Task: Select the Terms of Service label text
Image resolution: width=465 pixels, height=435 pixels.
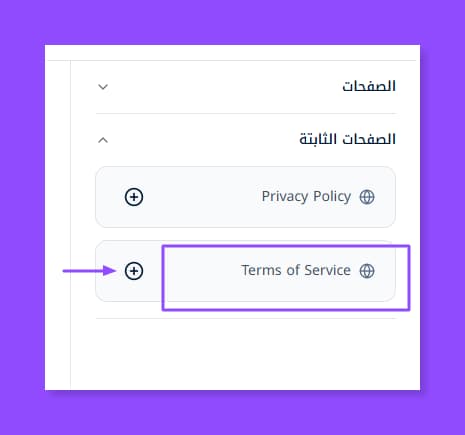Action: pyautogui.click(x=296, y=270)
